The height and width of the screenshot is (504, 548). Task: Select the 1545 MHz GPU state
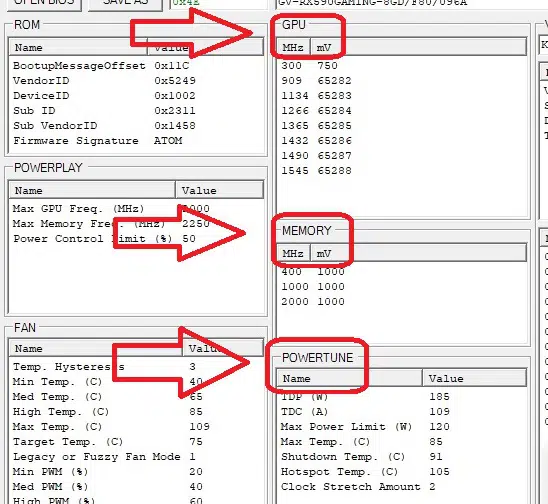[x=402, y=171]
